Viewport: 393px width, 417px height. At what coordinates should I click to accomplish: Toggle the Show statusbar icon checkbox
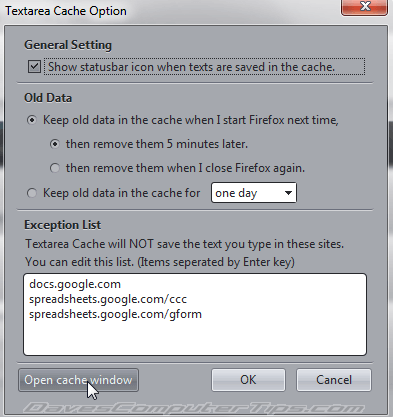coord(34,67)
